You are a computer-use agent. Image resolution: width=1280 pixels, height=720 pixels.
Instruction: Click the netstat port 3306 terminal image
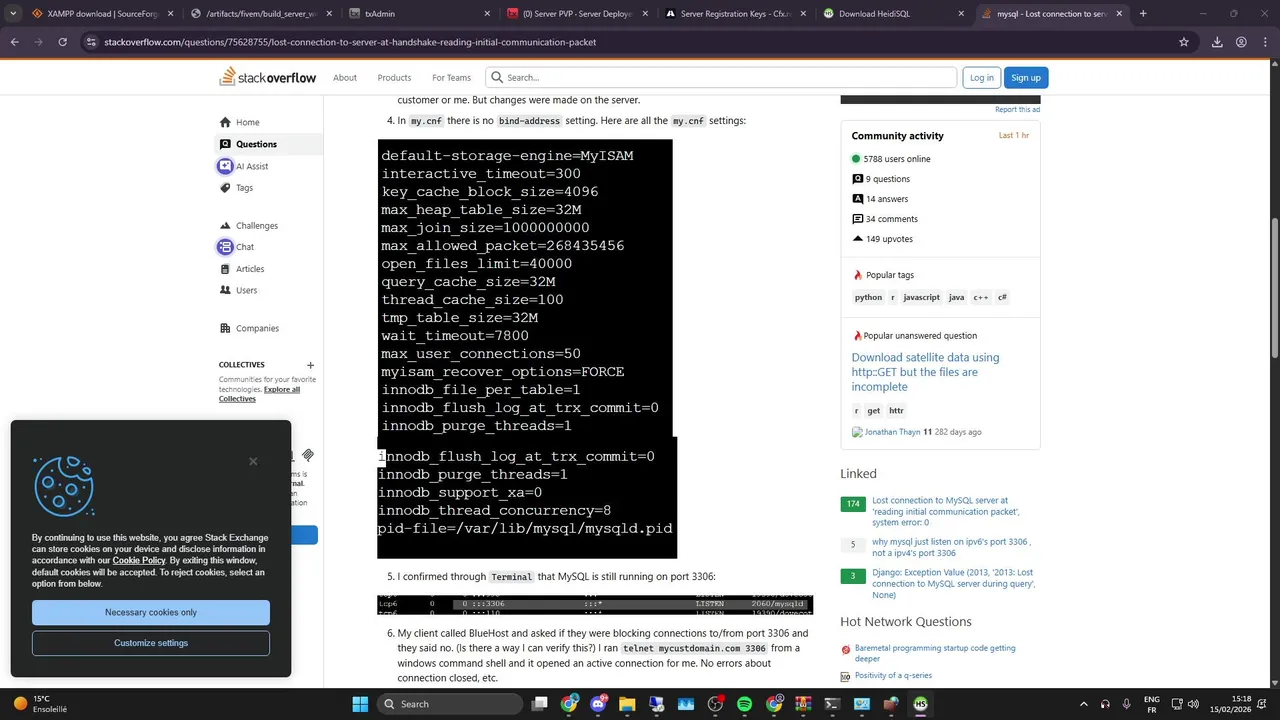[x=595, y=604]
